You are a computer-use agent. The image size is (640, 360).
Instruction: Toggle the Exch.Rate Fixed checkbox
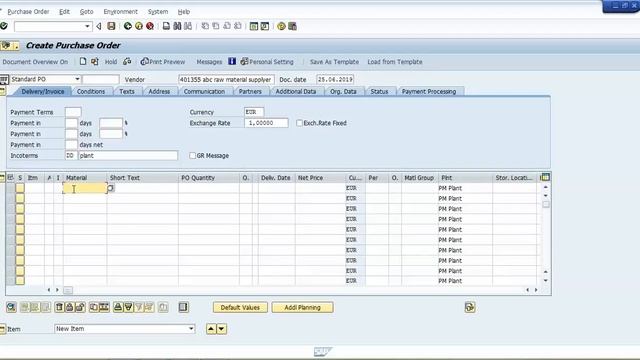point(299,123)
